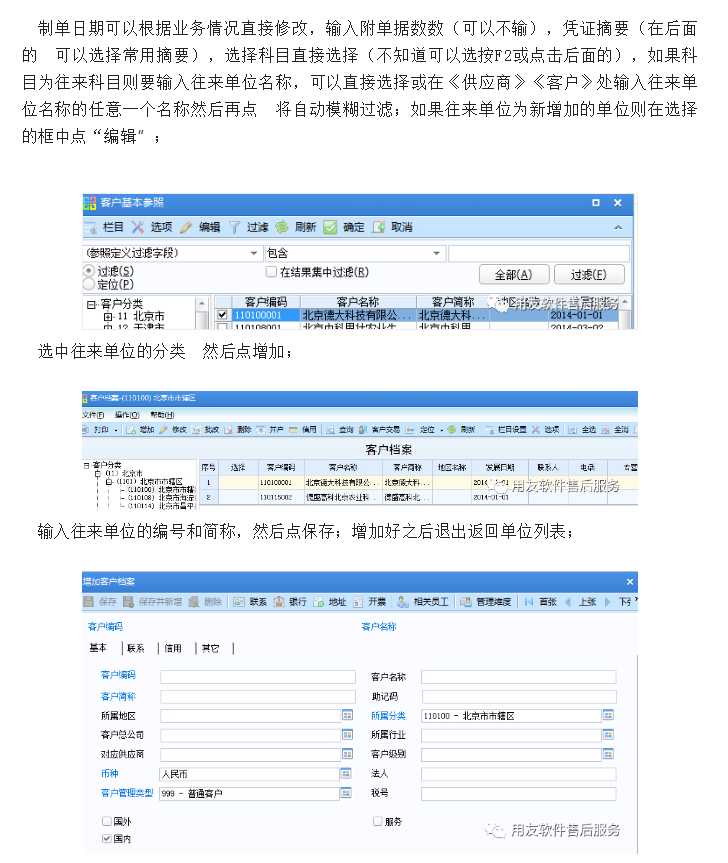Check the 国外 checkbox

[x=107, y=821]
